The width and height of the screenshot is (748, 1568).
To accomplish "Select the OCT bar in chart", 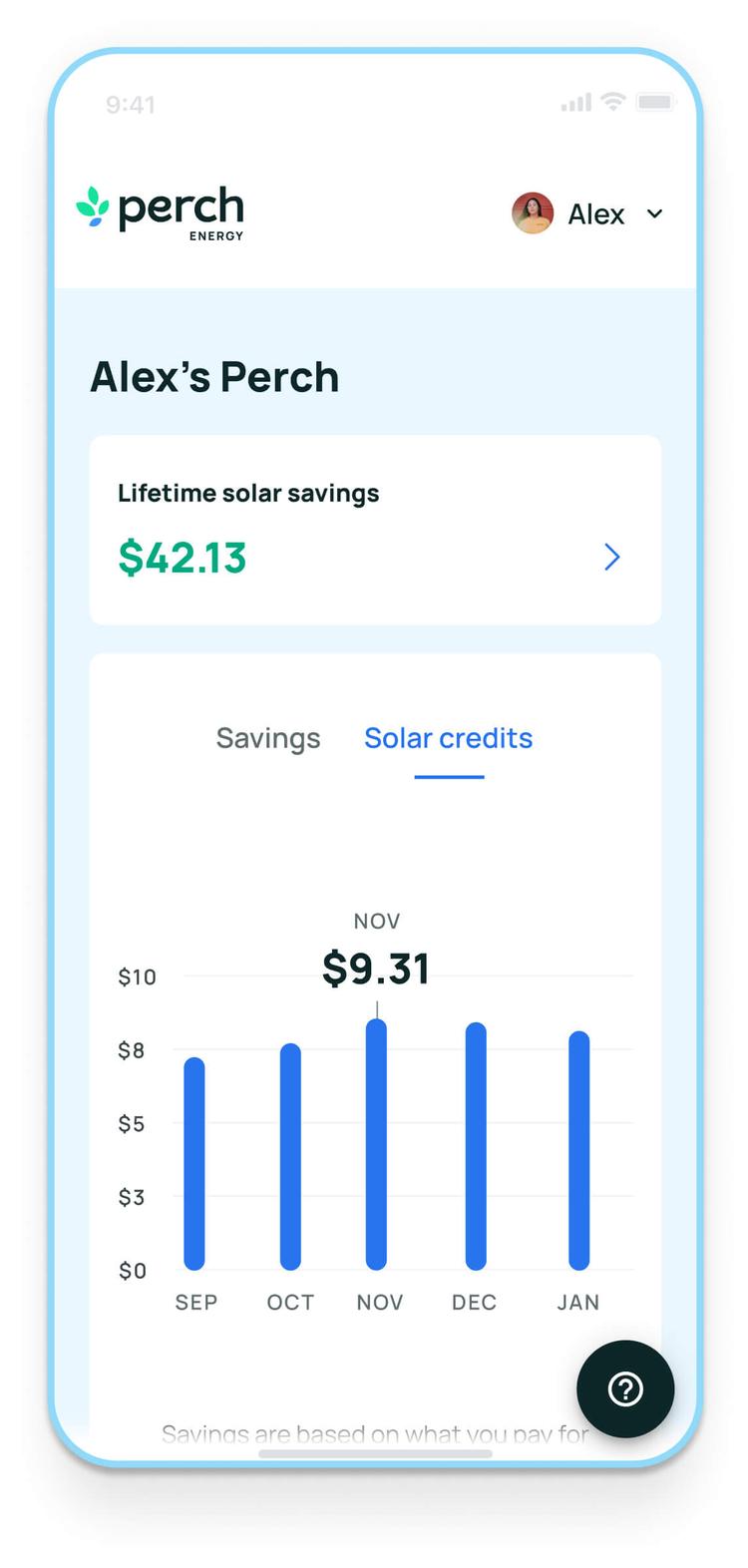I will coord(290,1156).
